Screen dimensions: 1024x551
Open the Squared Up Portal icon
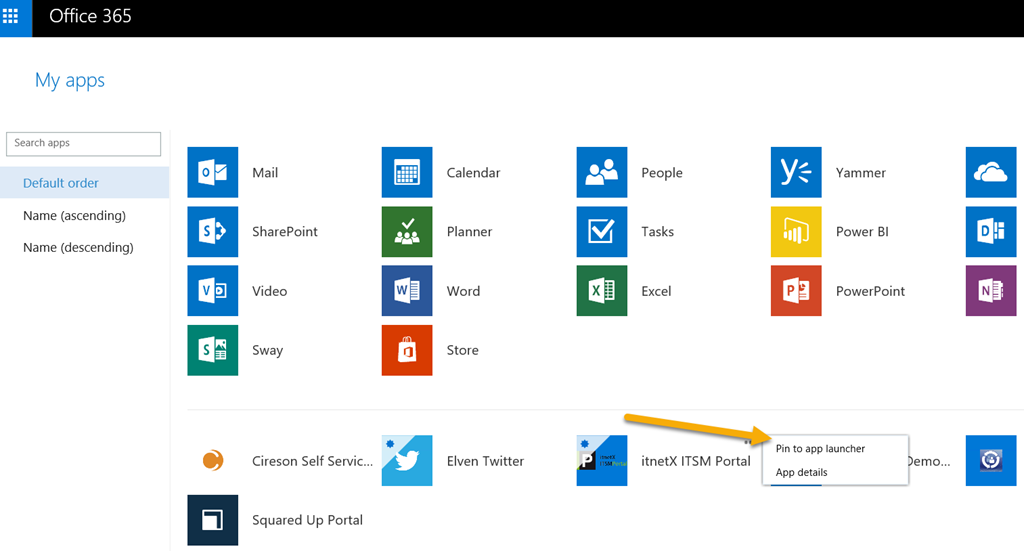[x=212, y=520]
